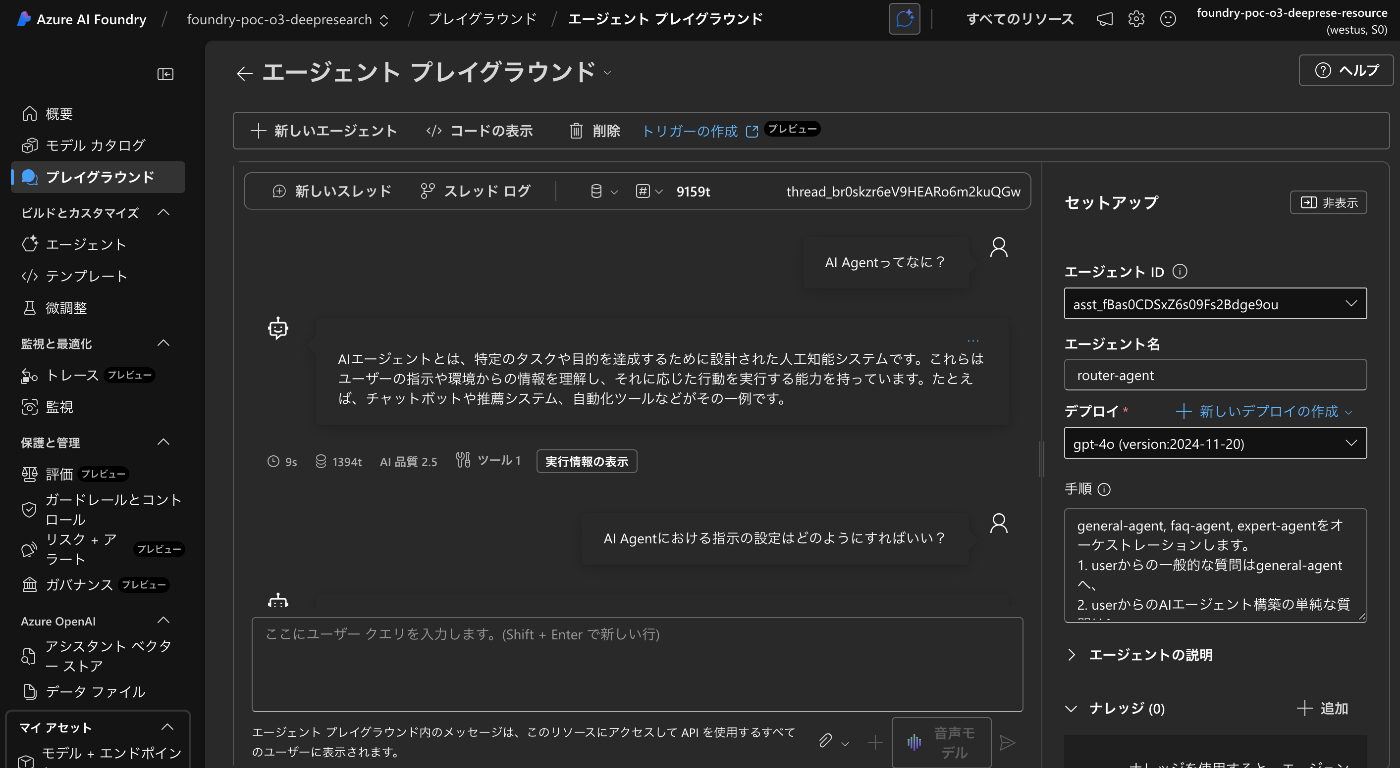Open the Copilot icon in top bar

(904, 19)
